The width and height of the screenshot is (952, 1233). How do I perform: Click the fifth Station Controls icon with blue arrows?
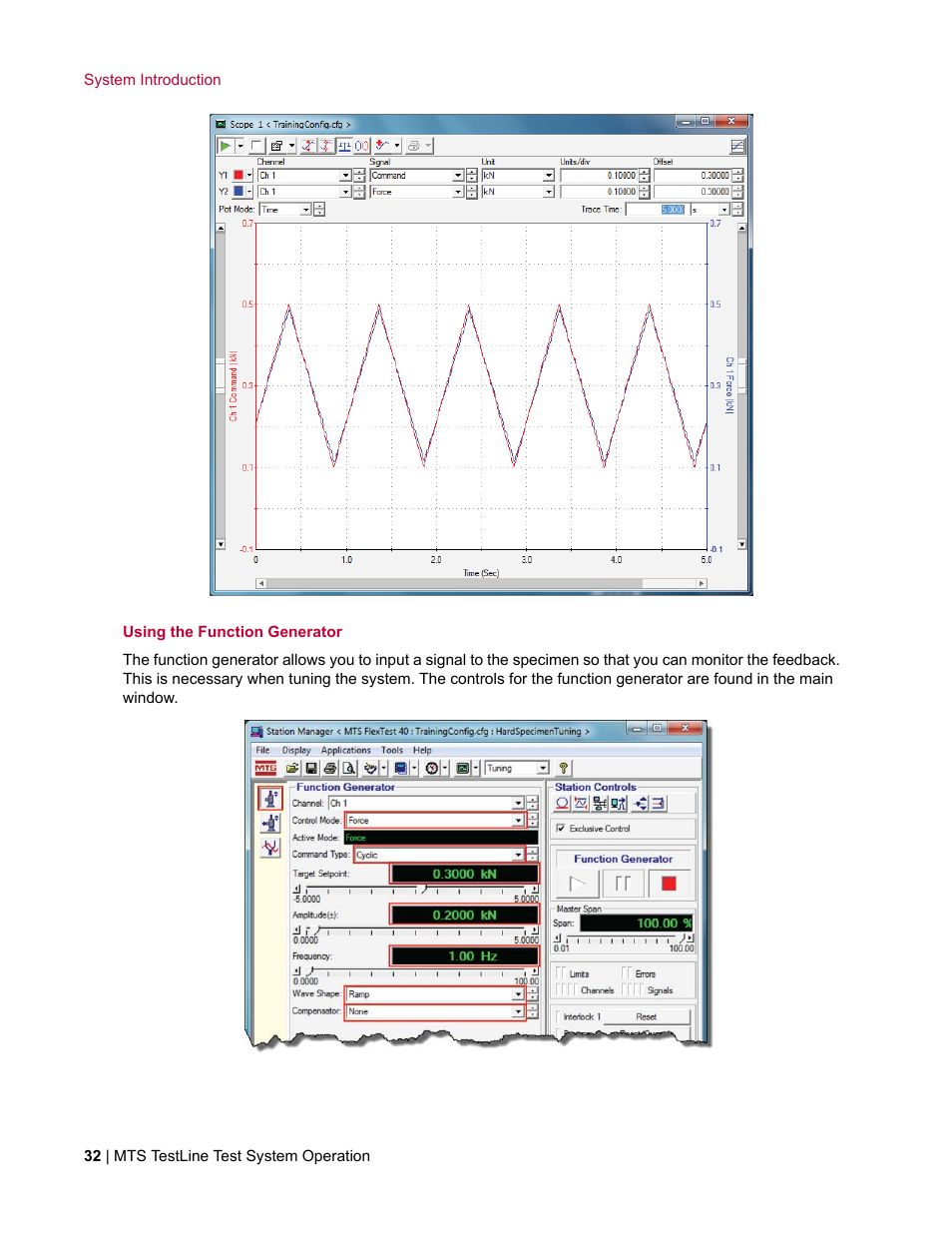(641, 804)
